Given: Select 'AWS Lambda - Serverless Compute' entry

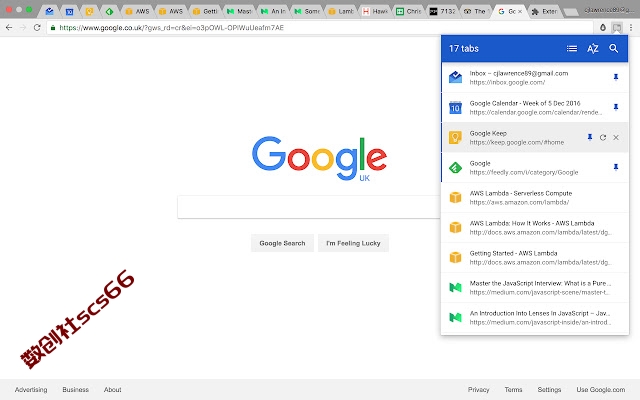Looking at the screenshot, I should click(535, 198).
